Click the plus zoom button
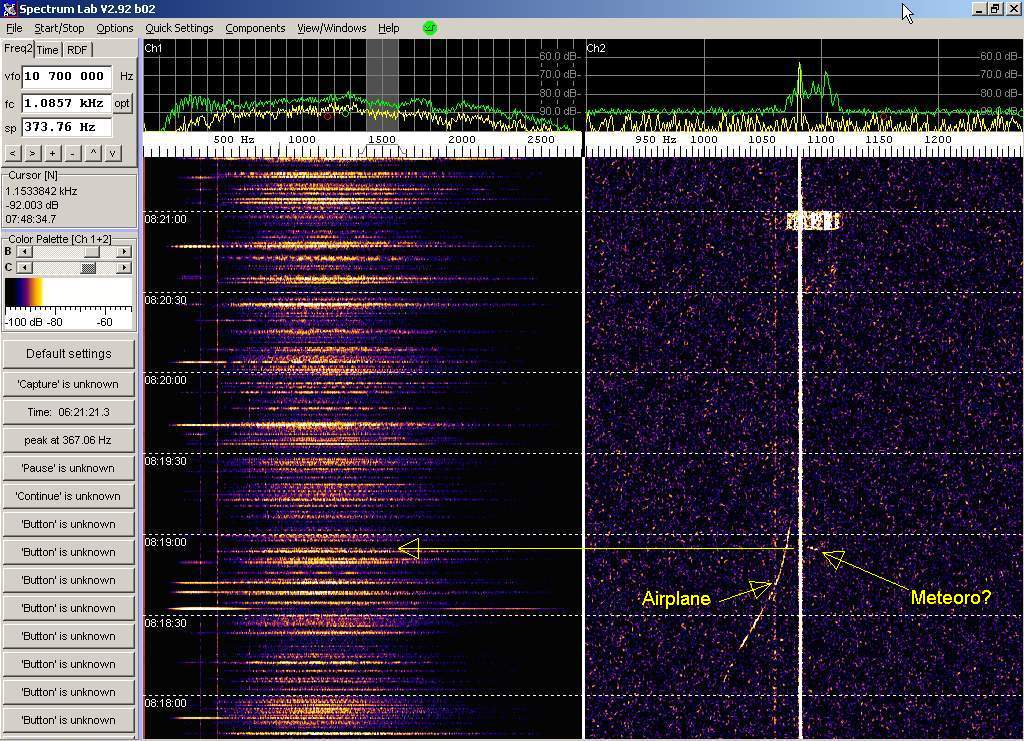The image size is (1024, 741). 52,153
